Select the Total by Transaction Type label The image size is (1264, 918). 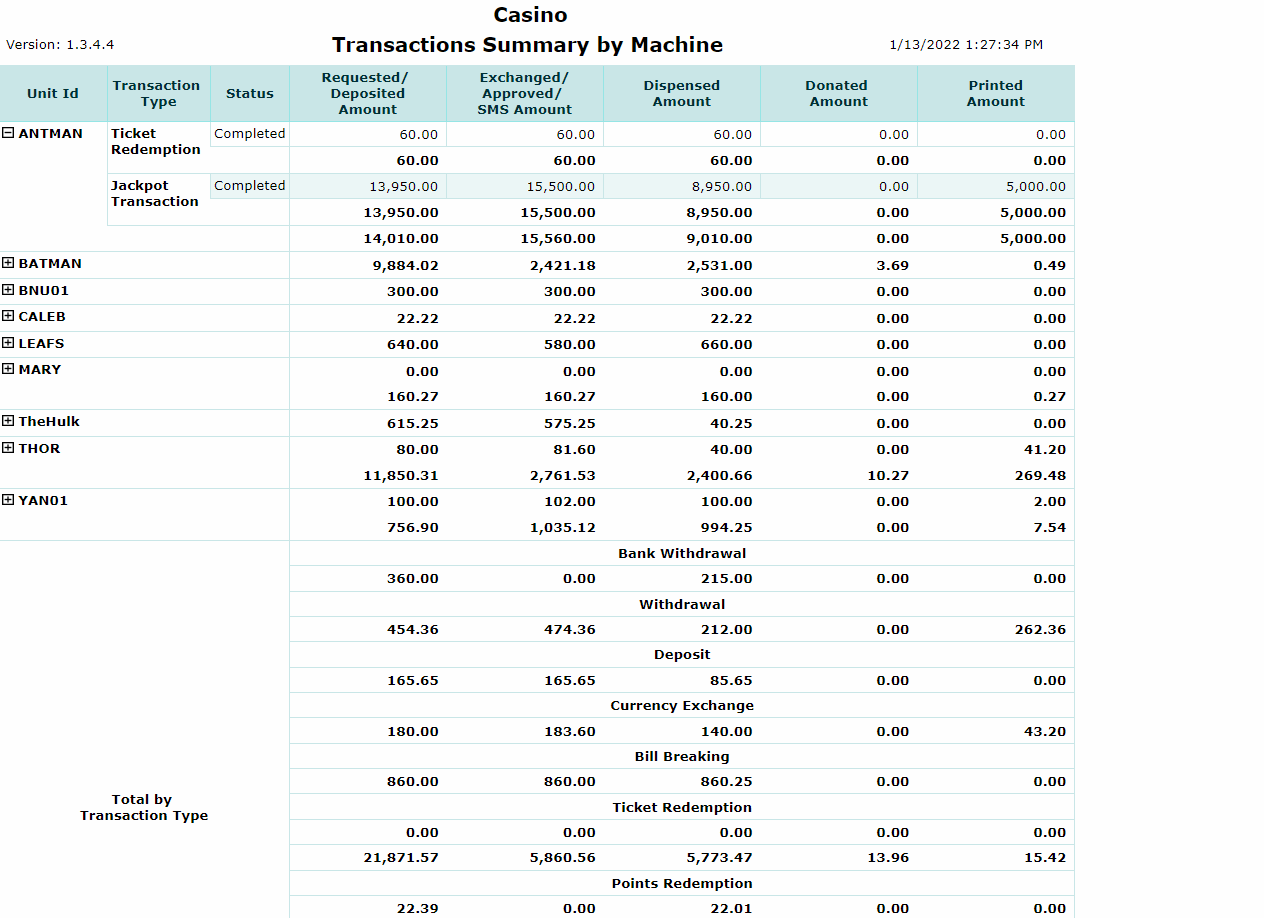(x=143, y=807)
